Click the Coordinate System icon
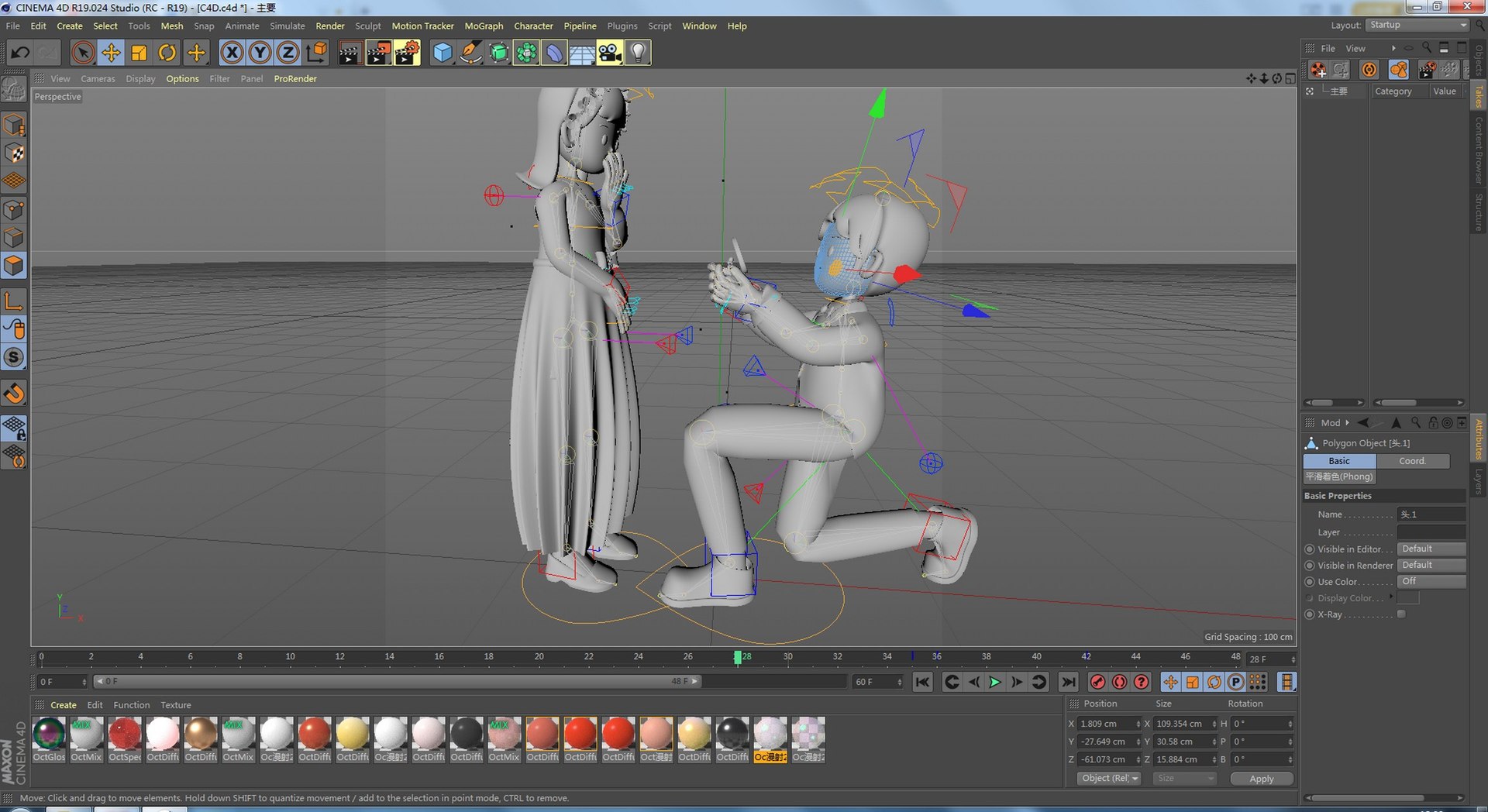Image resolution: width=1488 pixels, height=812 pixels. pyautogui.click(x=316, y=53)
